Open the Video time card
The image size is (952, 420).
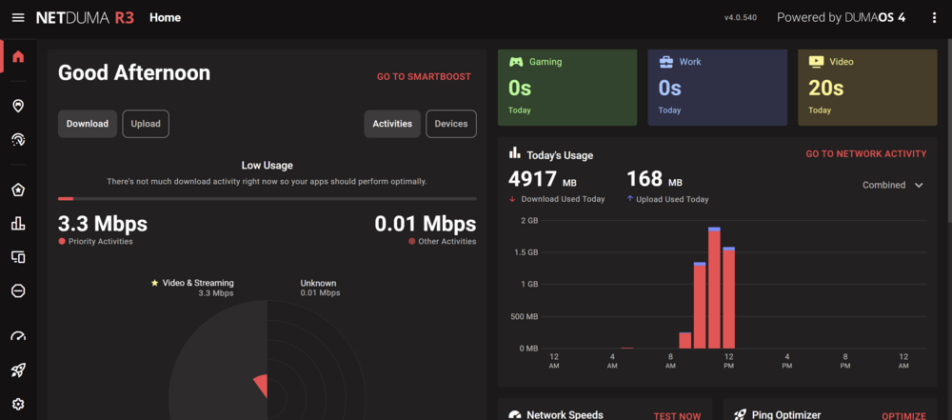coord(867,87)
